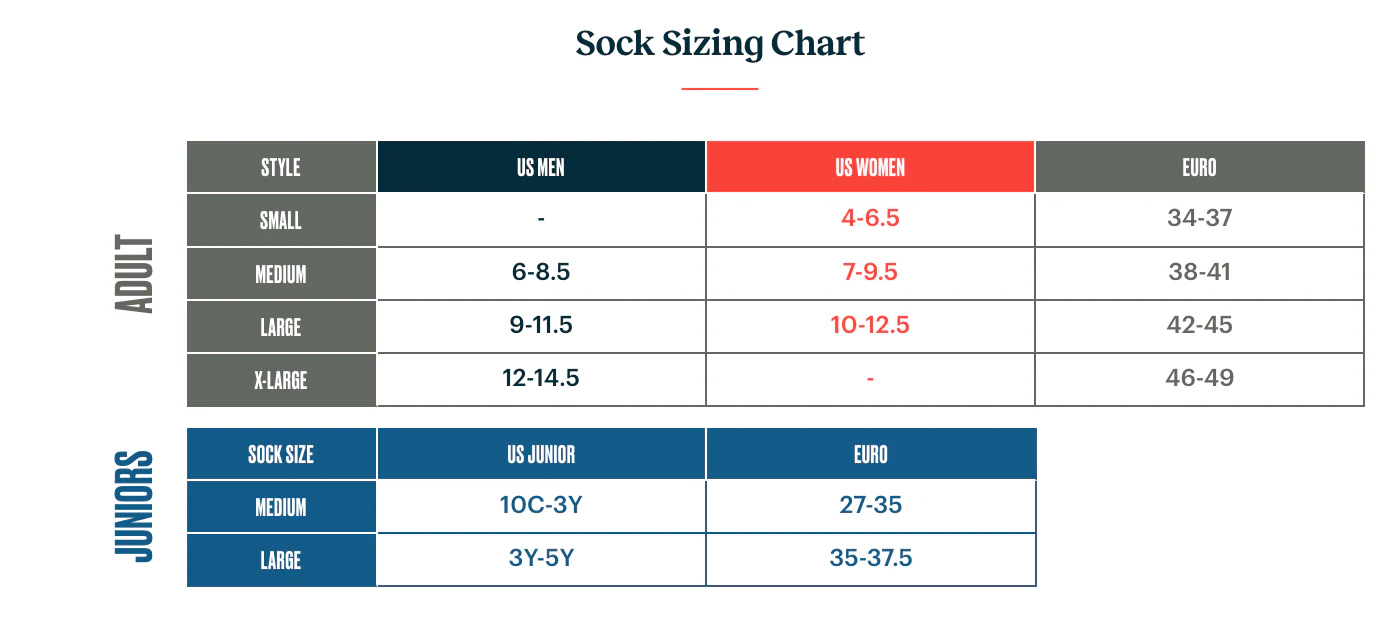Image resolution: width=1390 pixels, height=625 pixels.
Task: Click the vertical JUNIORS section label
Action: 136,507
